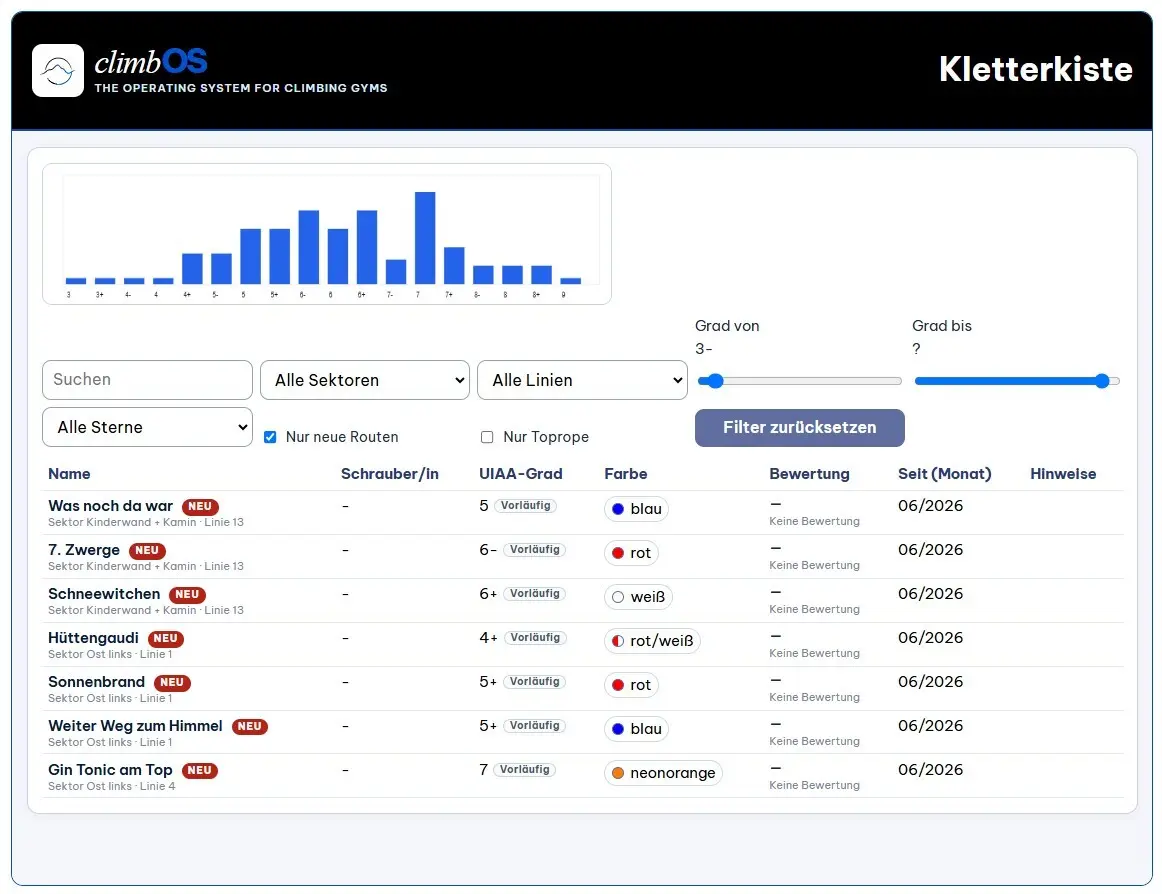This screenshot has width=1162, height=894.
Task: Click the neonorange color chip
Action: pyautogui.click(x=663, y=772)
